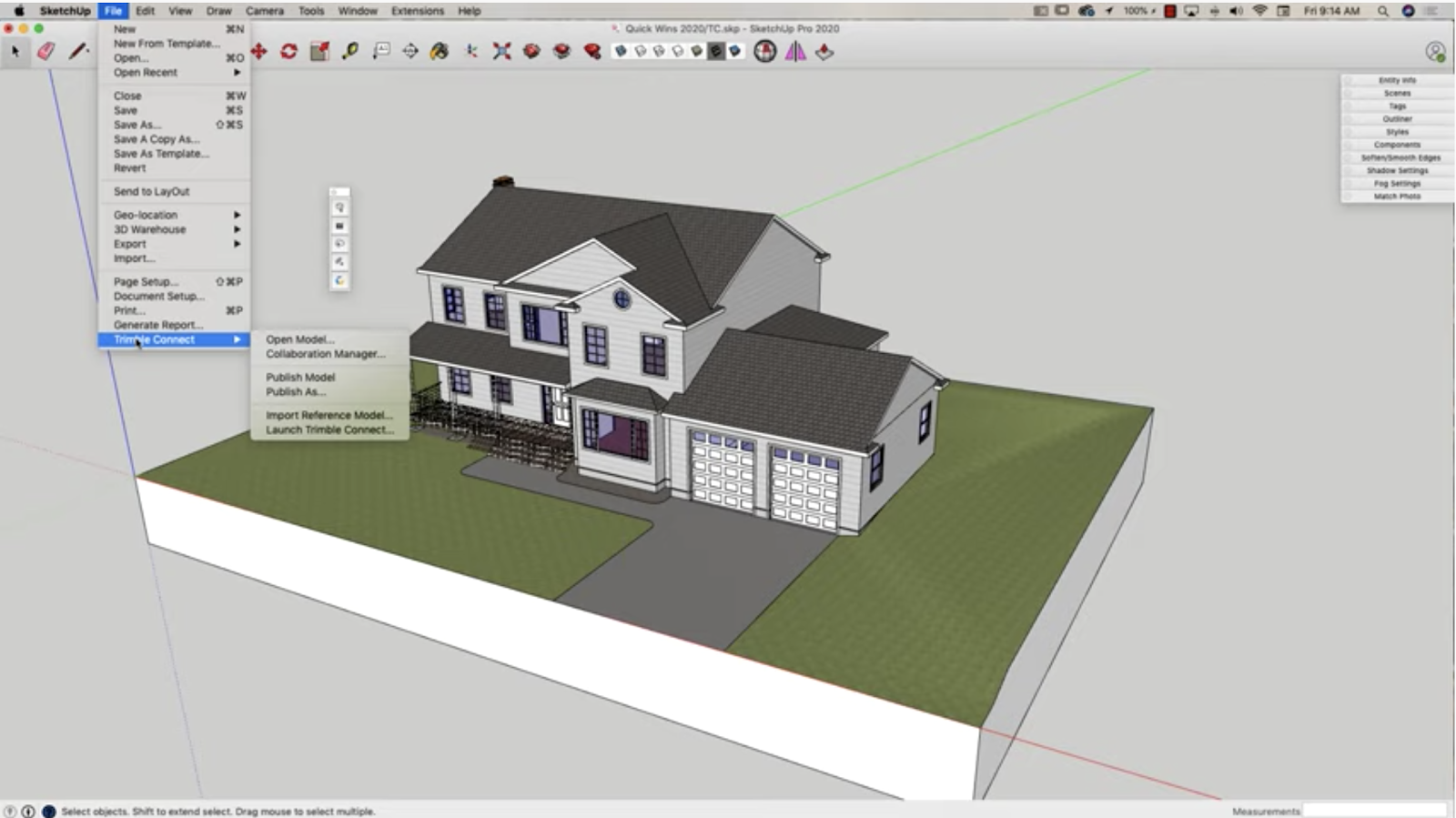Select the Text label tool
This screenshot has height=818, width=1456.
click(x=381, y=51)
